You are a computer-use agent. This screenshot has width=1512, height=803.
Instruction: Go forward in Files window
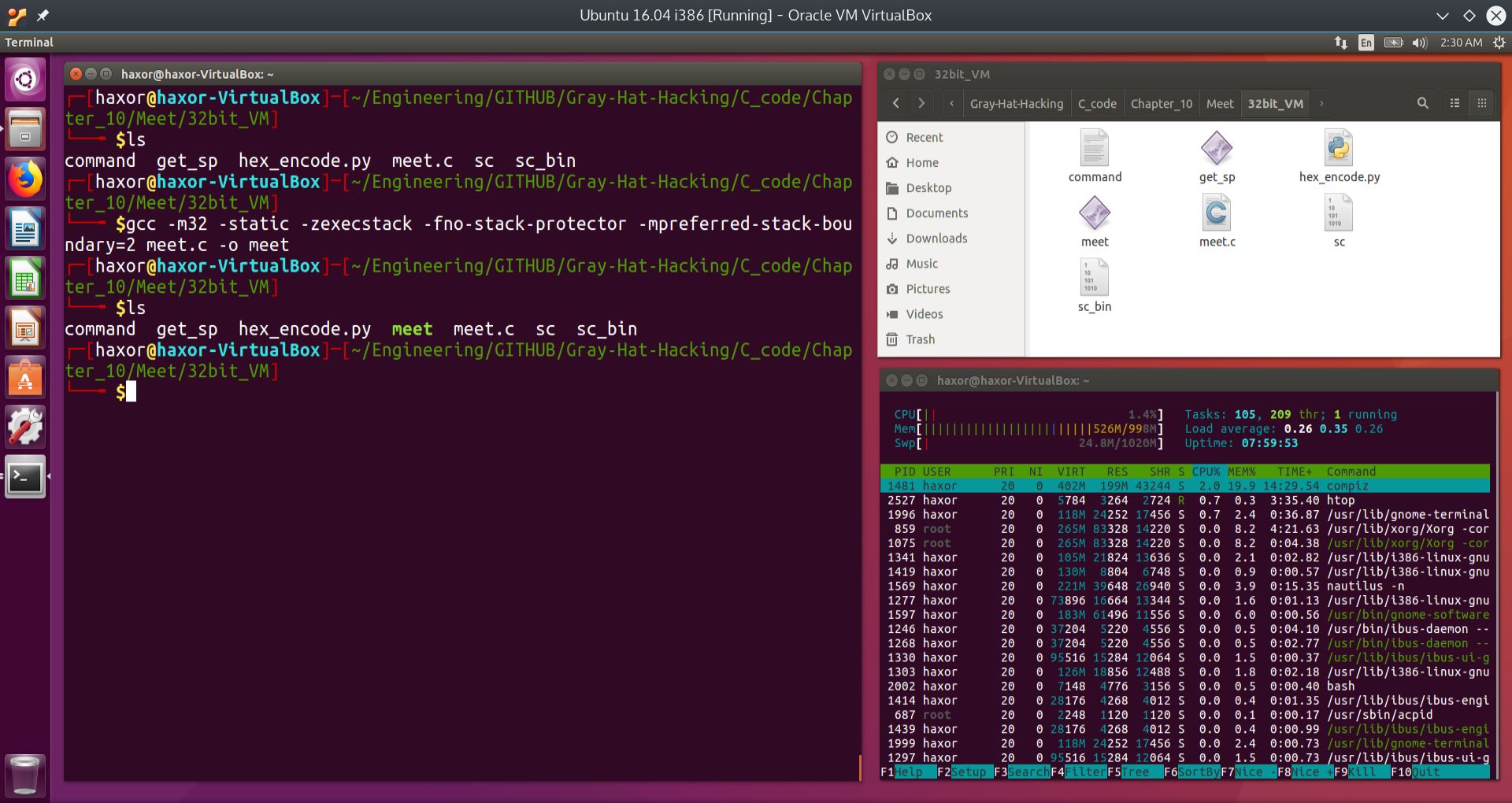(921, 103)
